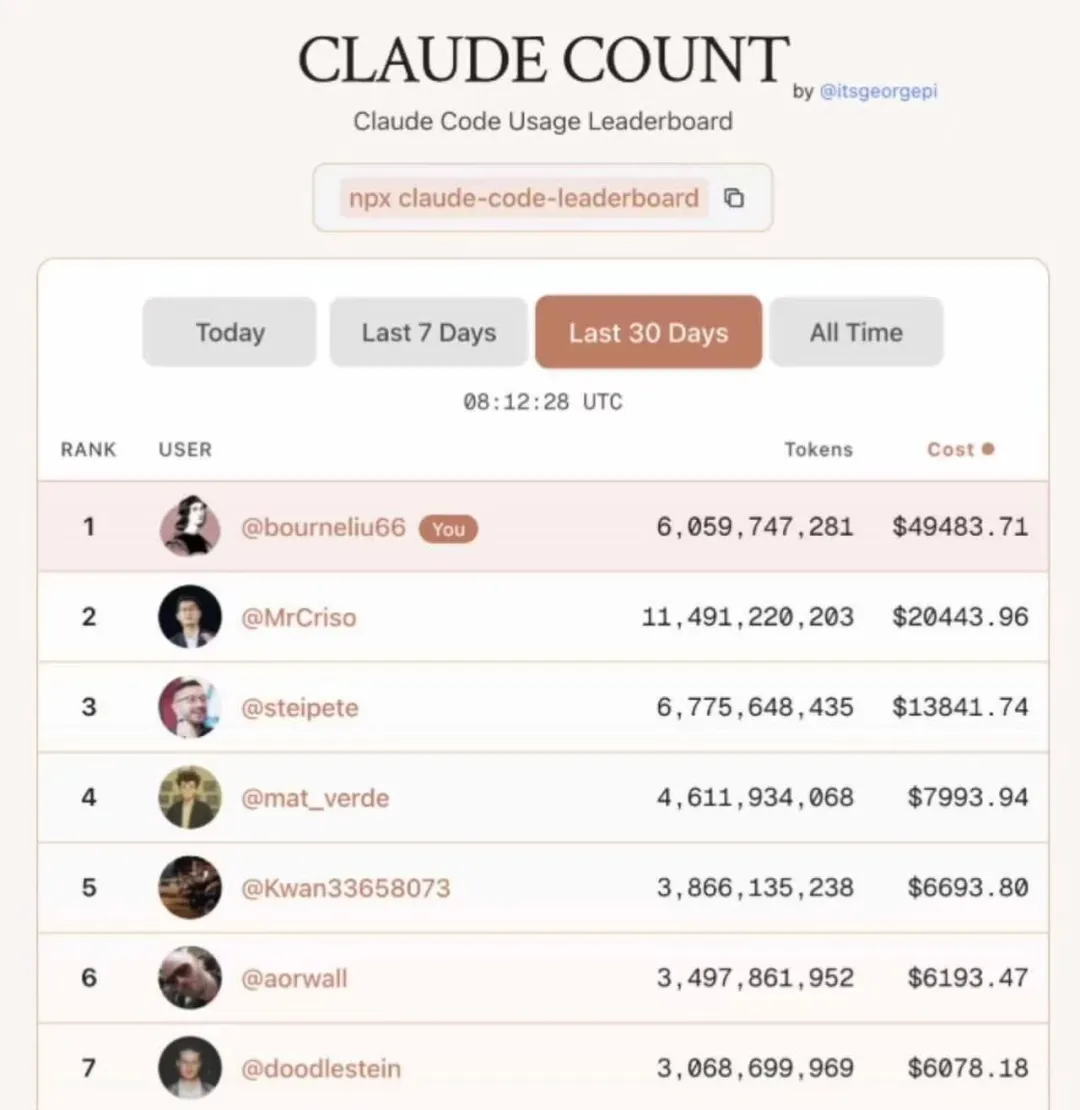Screen dimensions: 1080x1110
Task: Show the All Time leaderboard tab
Action: 856,332
